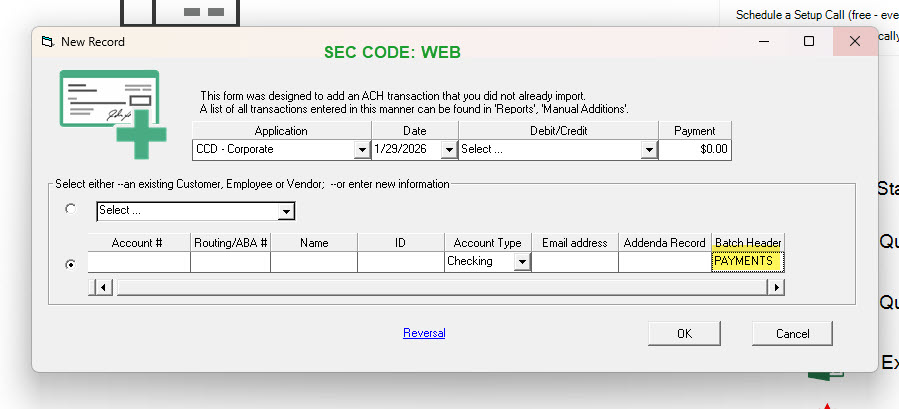899x409 pixels.
Task: Click the 'SEC CODE: WEB' heading
Action: click(392, 52)
